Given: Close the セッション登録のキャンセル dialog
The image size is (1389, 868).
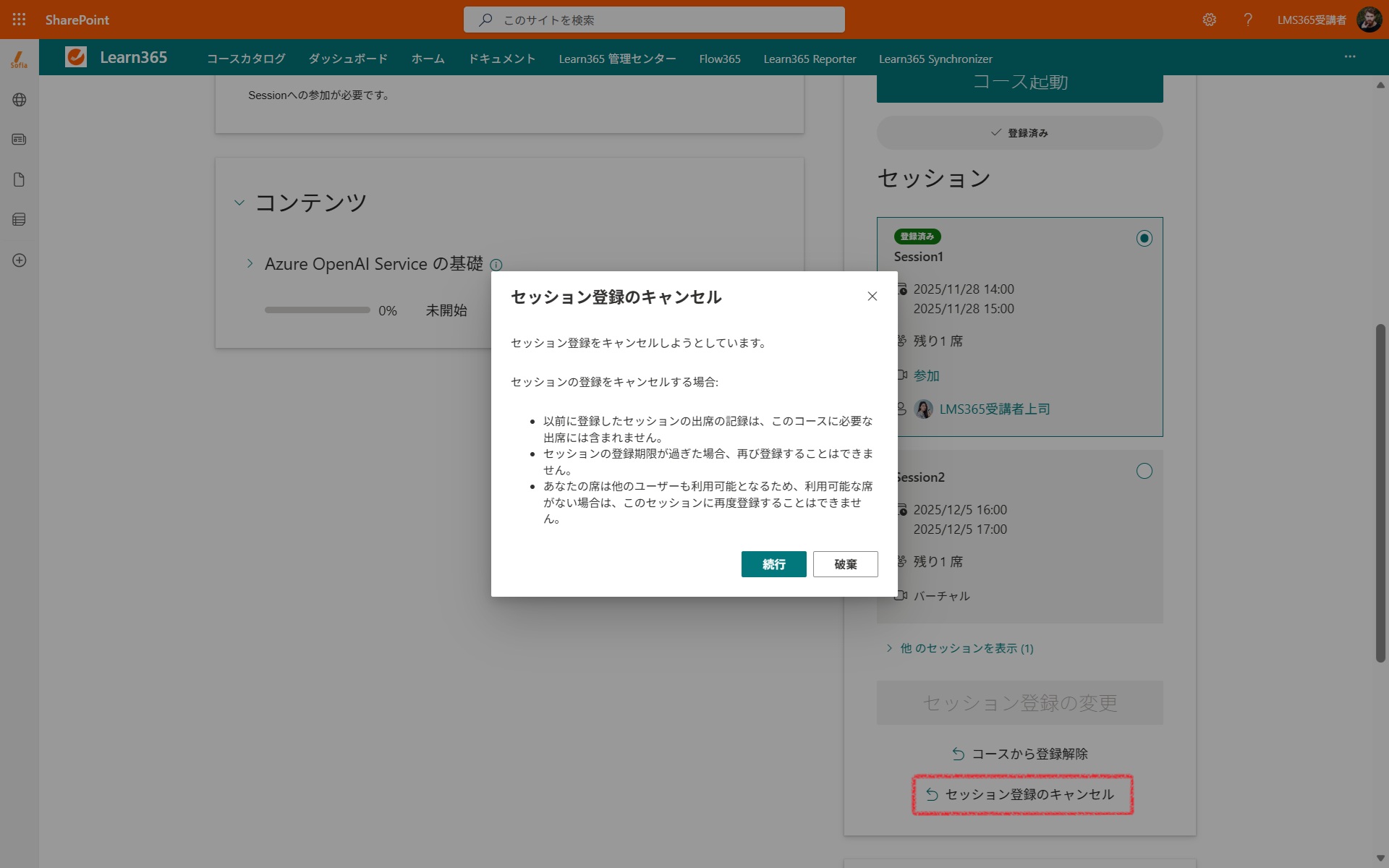Looking at the screenshot, I should pos(872,296).
